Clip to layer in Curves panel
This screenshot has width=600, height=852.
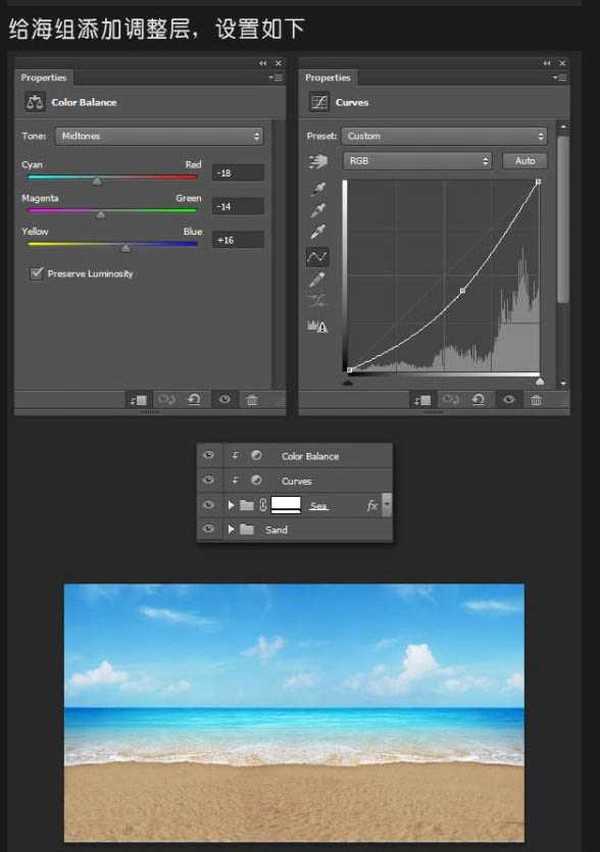422,400
